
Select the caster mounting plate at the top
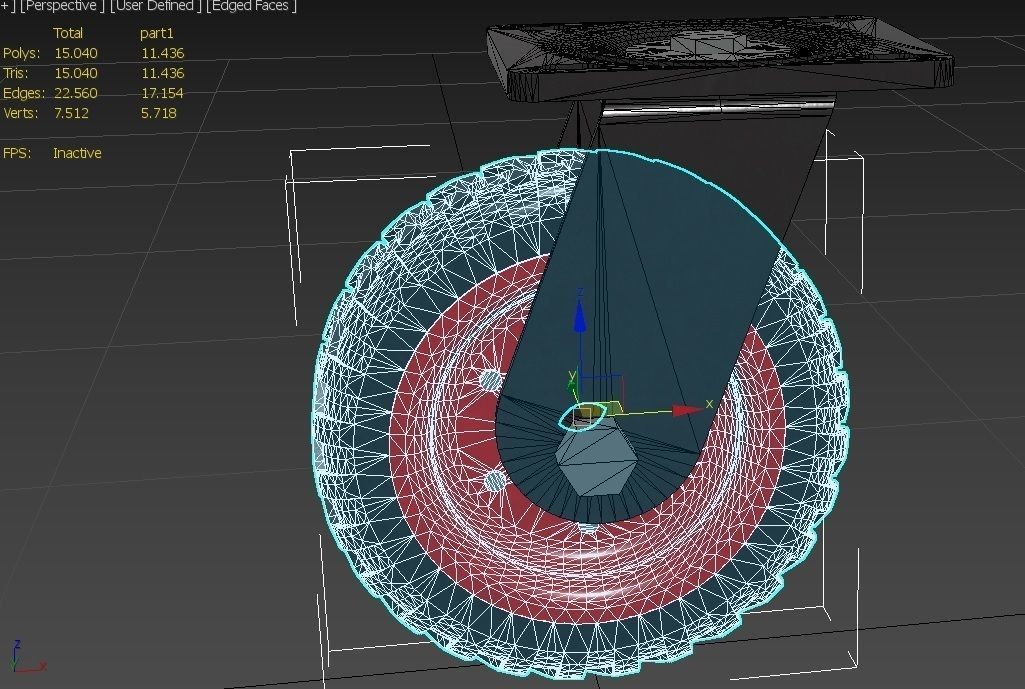[719, 59]
